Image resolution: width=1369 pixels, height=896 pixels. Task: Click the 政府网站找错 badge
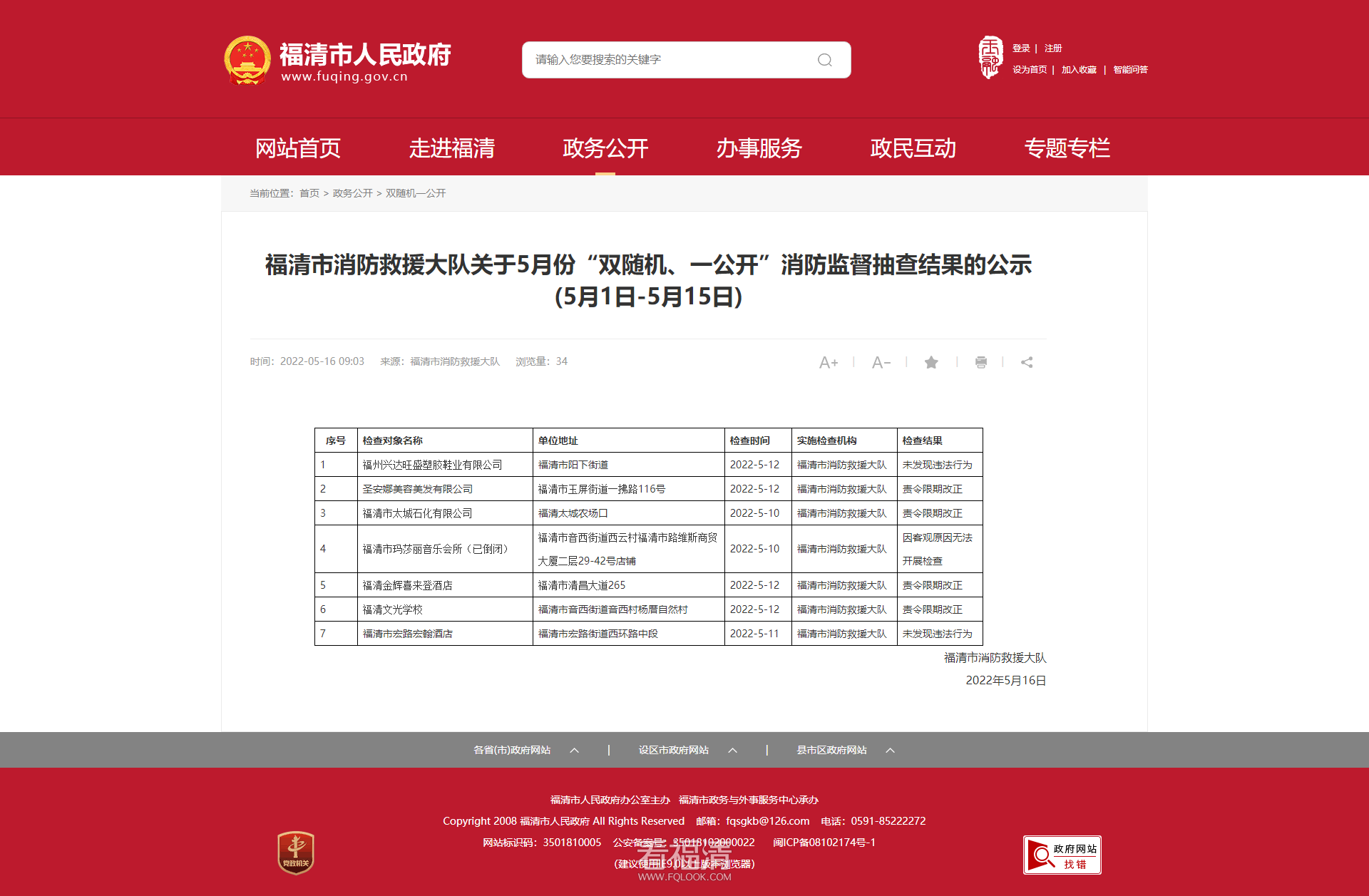pyautogui.click(x=1062, y=855)
